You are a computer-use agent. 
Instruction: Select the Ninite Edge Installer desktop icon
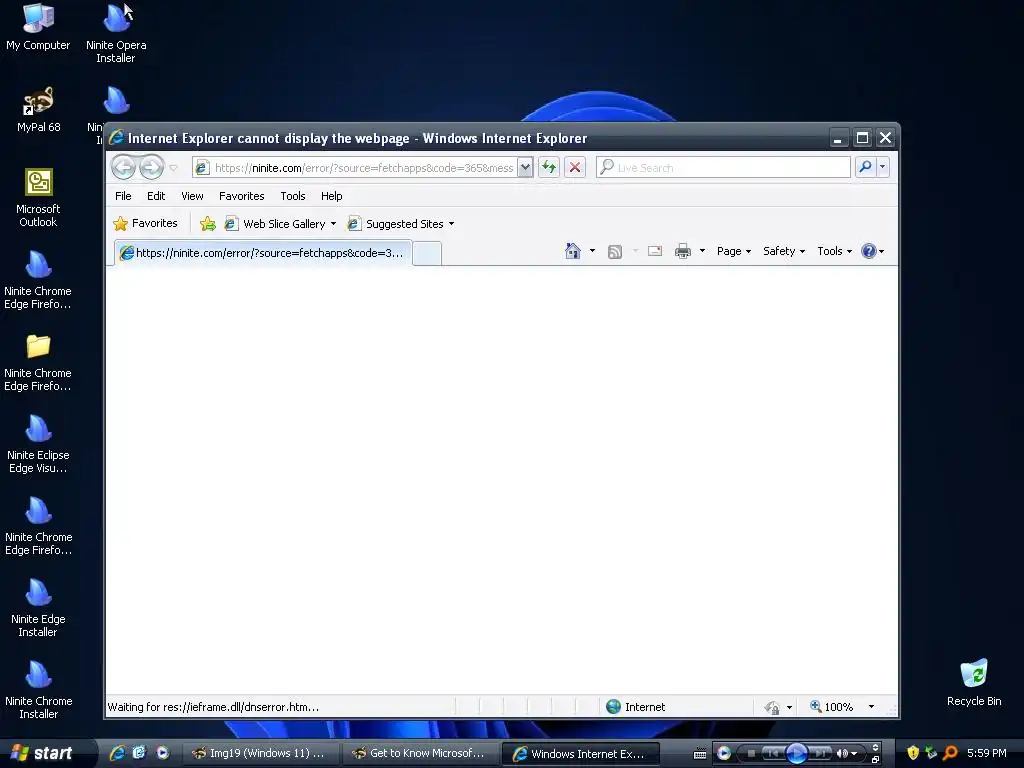(38, 608)
